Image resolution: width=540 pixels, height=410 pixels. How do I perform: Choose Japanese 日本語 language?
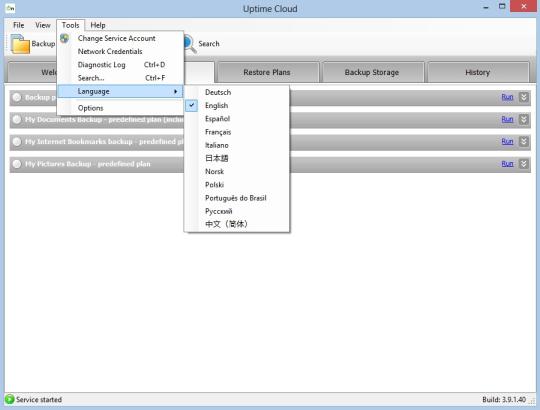[237, 158]
